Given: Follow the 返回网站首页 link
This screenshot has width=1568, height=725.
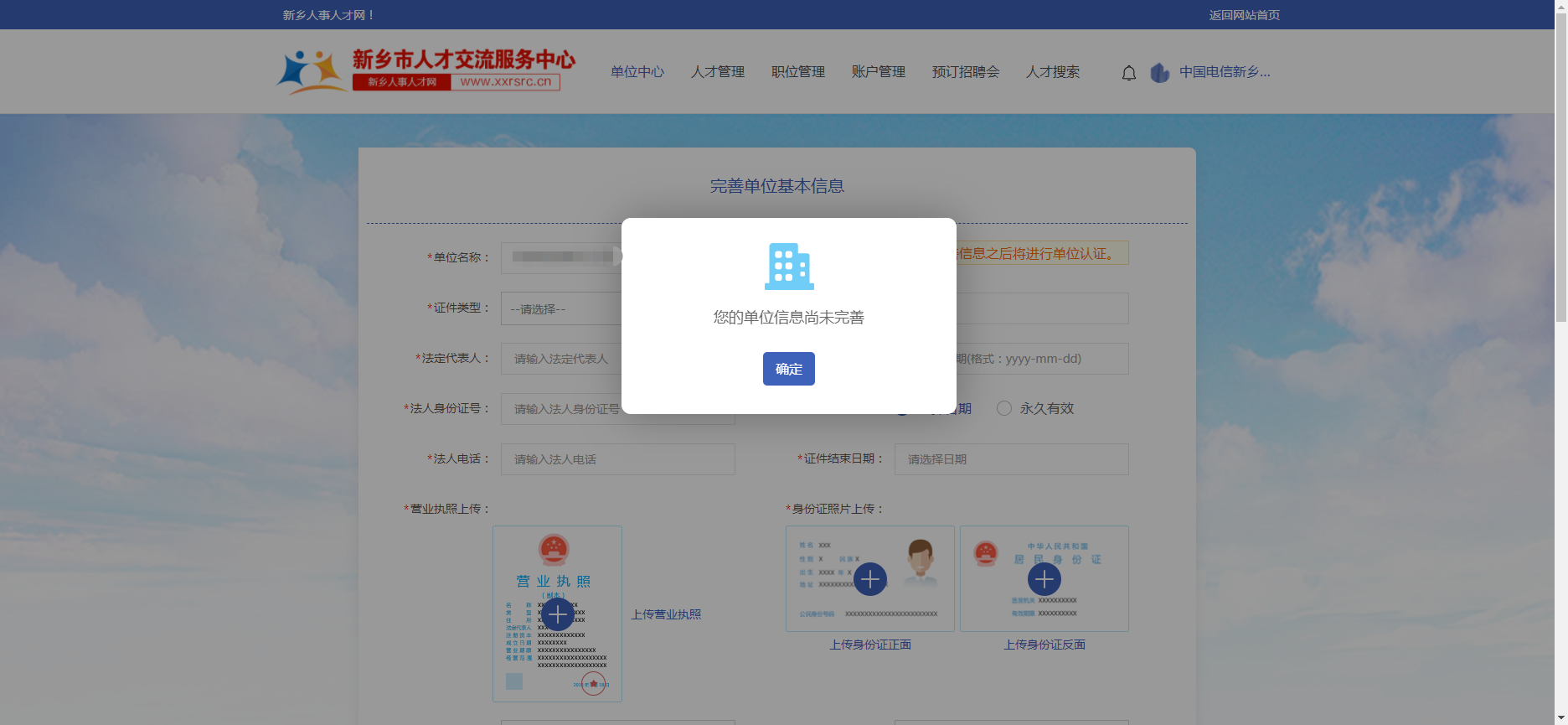Looking at the screenshot, I should 1244,15.
